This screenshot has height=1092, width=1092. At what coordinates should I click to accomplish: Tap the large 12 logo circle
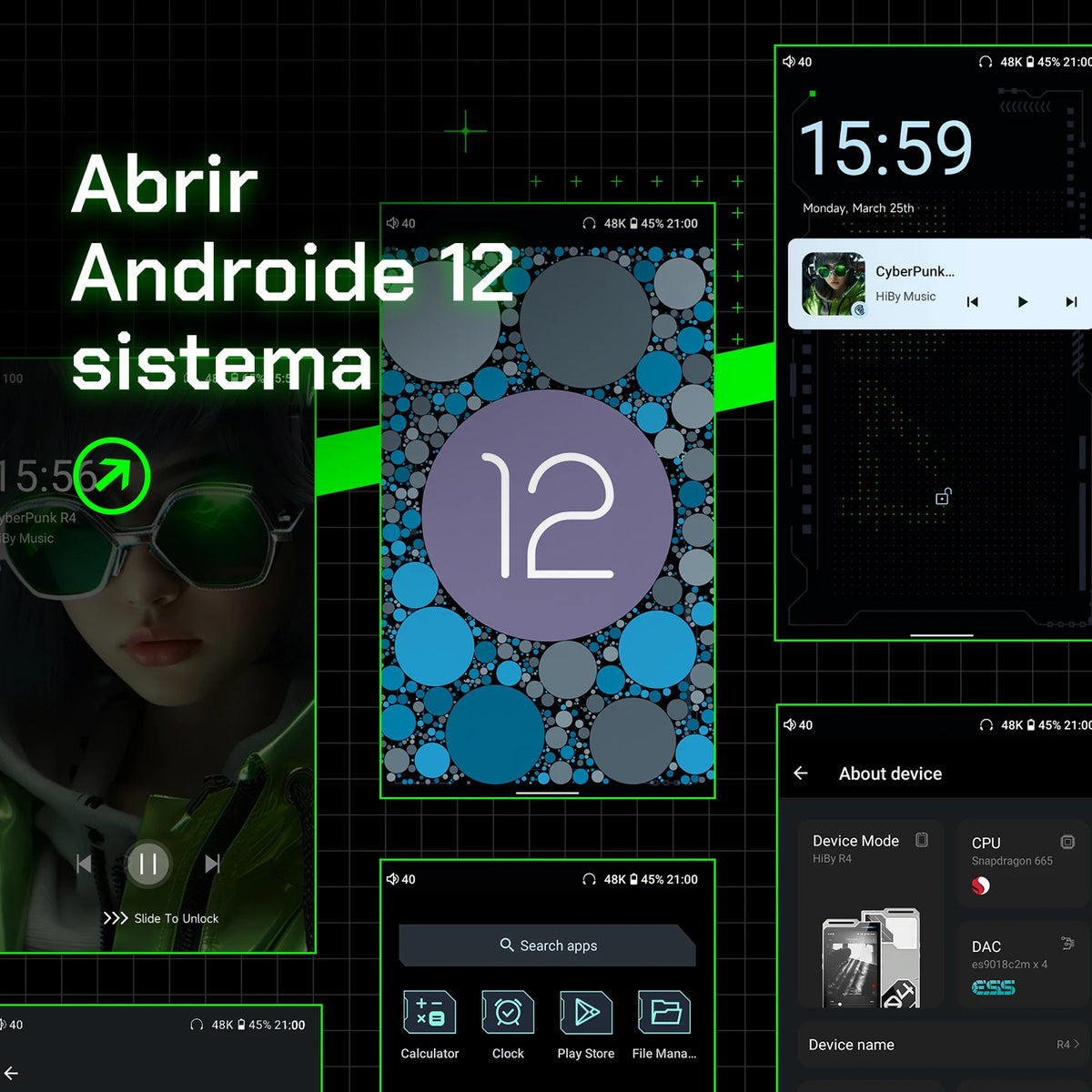tap(548, 516)
